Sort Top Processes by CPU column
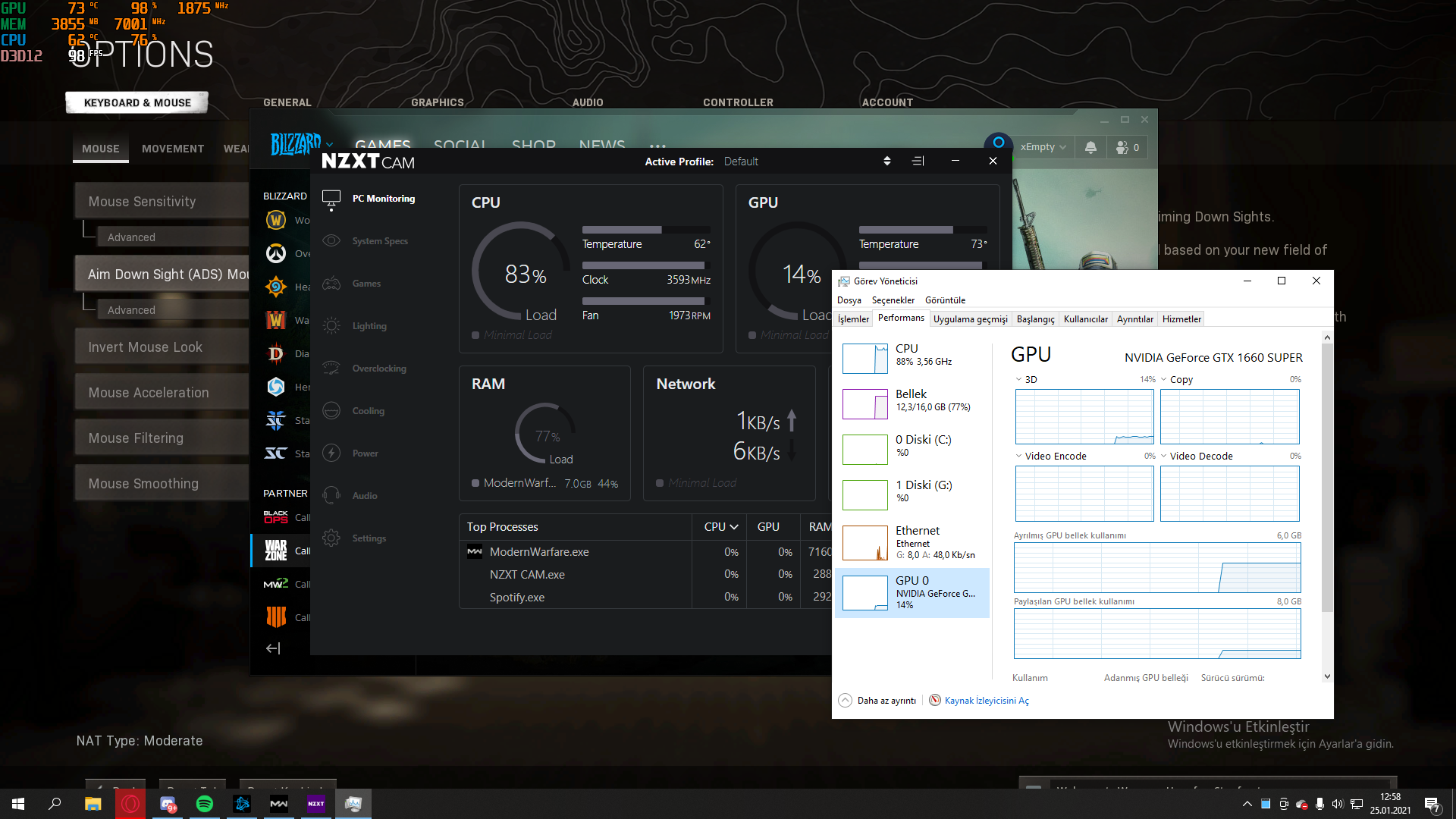This screenshot has height=819, width=1456. [x=720, y=527]
